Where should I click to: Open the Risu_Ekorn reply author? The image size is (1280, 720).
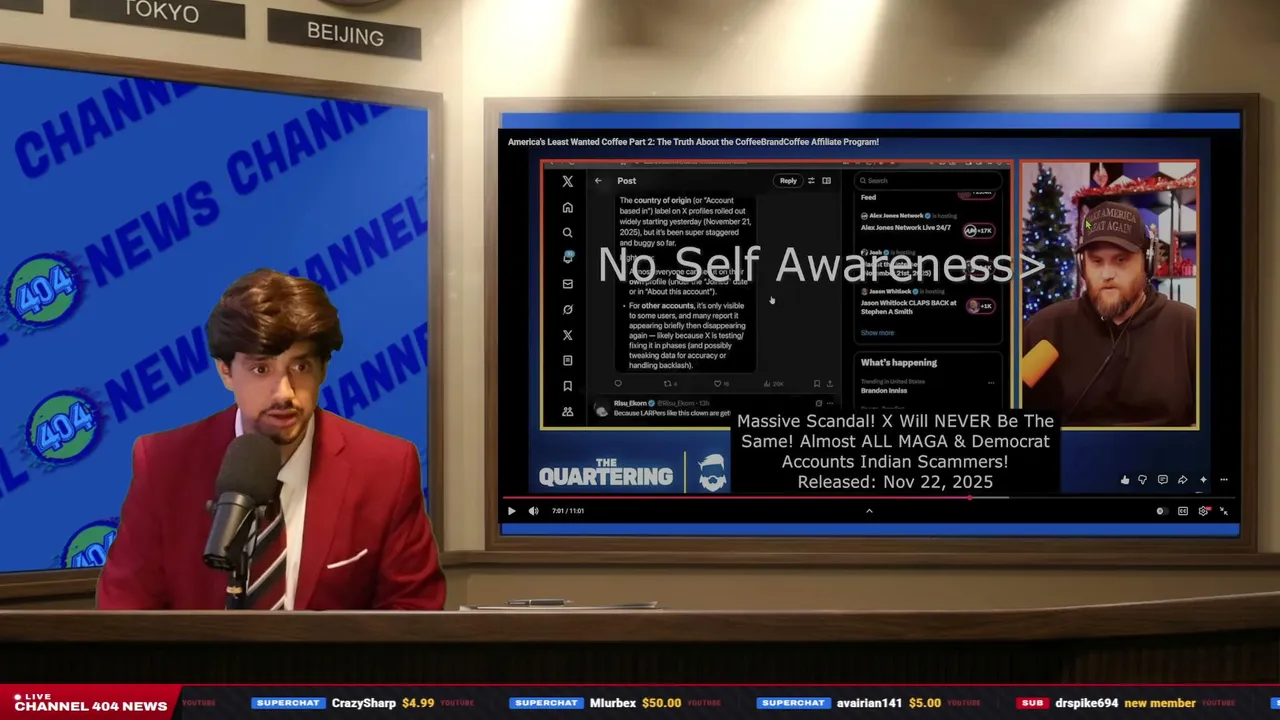(630, 403)
